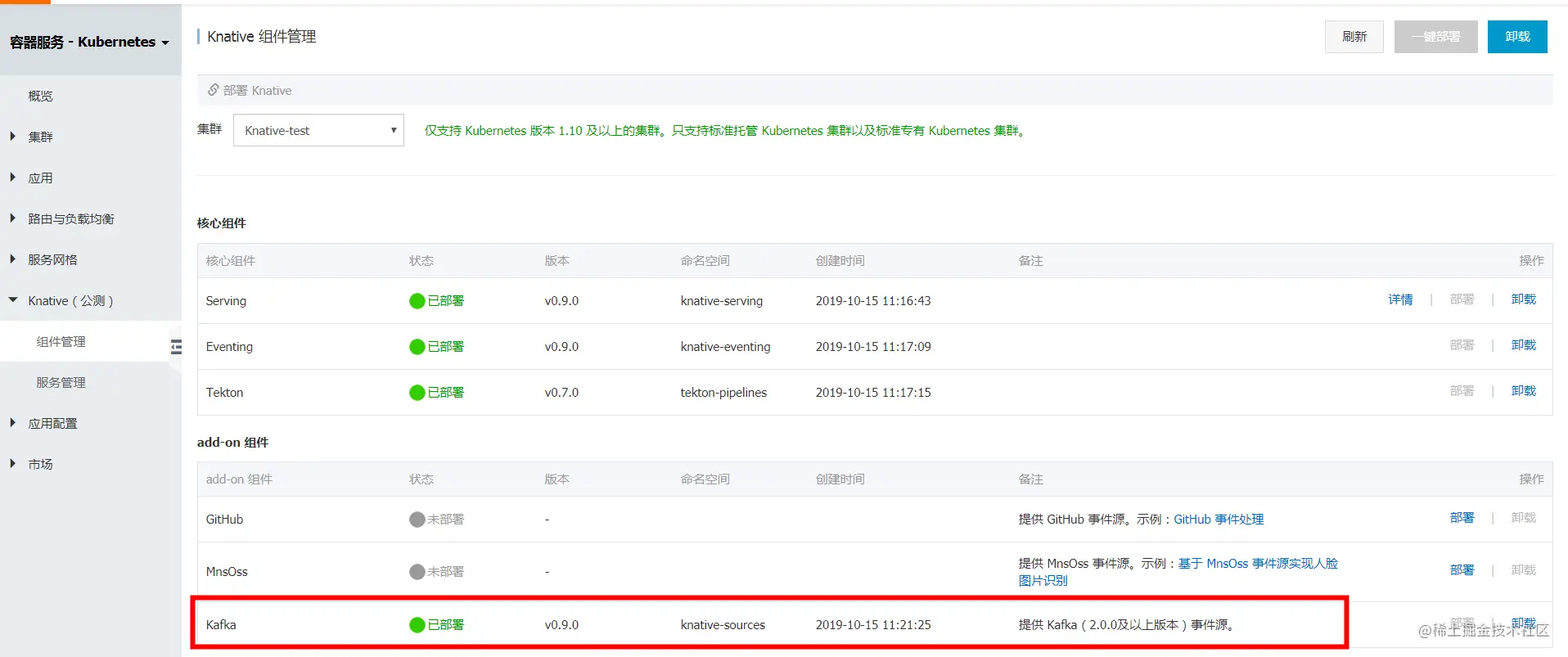
Task: Click grayed 部署 in the Serving row
Action: click(1462, 299)
